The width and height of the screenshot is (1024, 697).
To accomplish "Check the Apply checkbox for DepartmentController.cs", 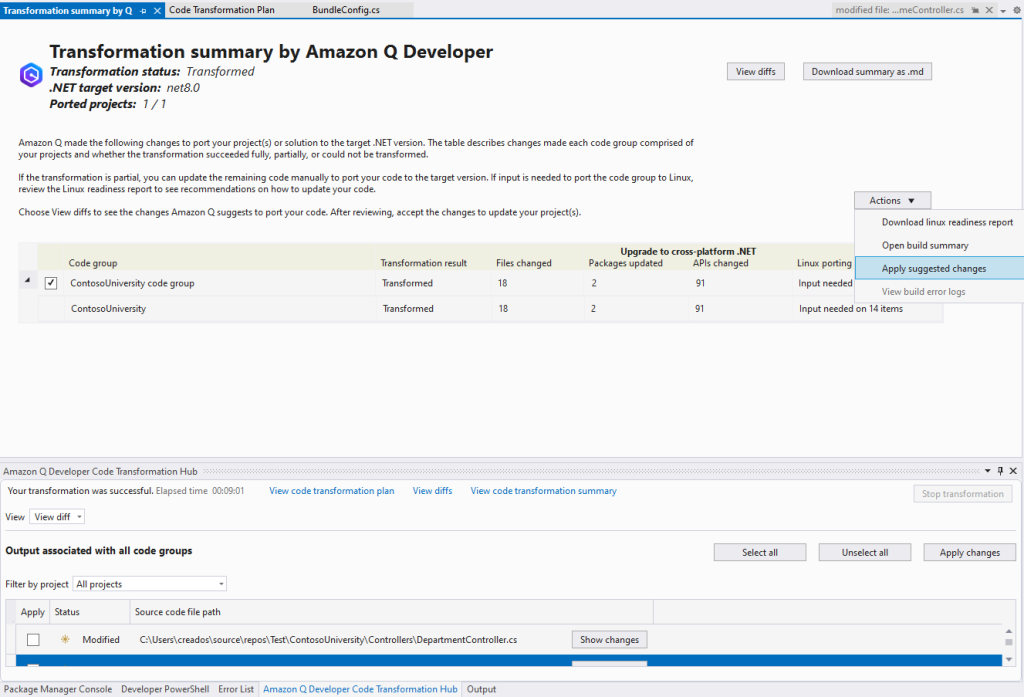I will 34,639.
